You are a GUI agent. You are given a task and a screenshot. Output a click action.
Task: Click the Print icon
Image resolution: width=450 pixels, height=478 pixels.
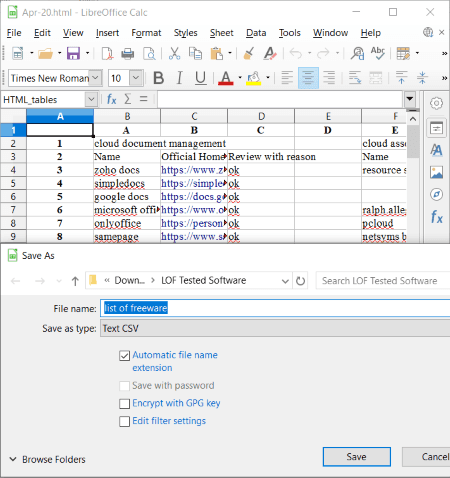127,53
